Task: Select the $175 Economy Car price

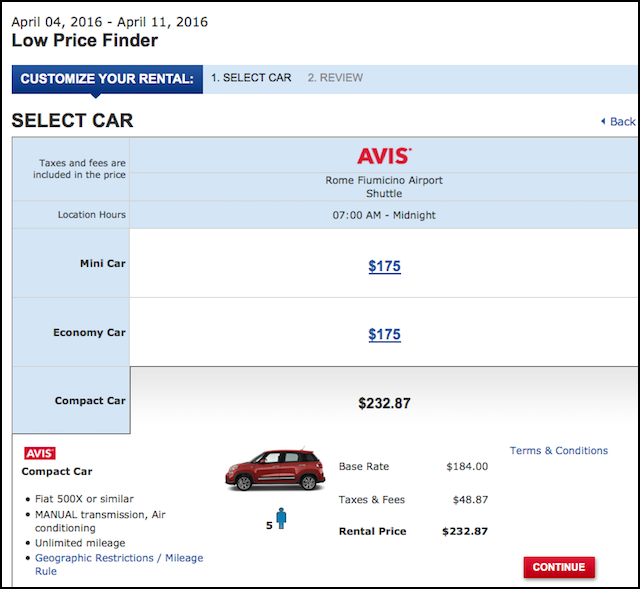Action: coord(384,334)
